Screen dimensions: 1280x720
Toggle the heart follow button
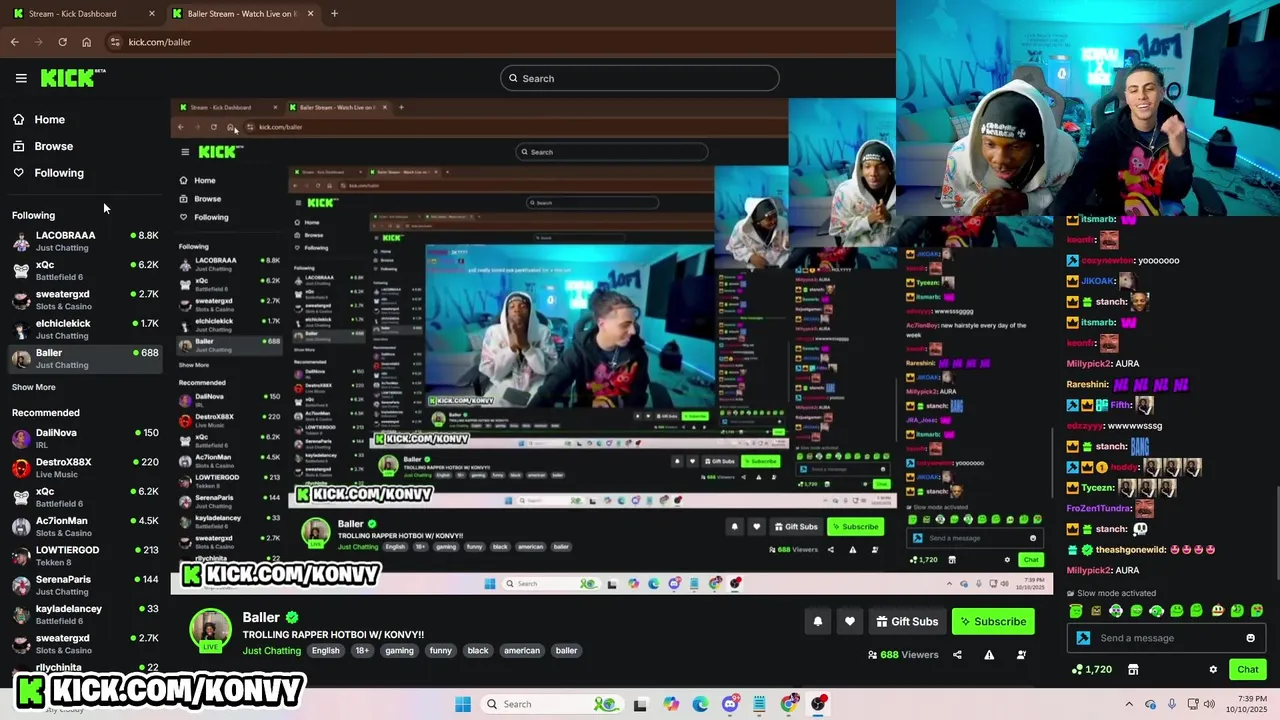pyautogui.click(x=849, y=622)
